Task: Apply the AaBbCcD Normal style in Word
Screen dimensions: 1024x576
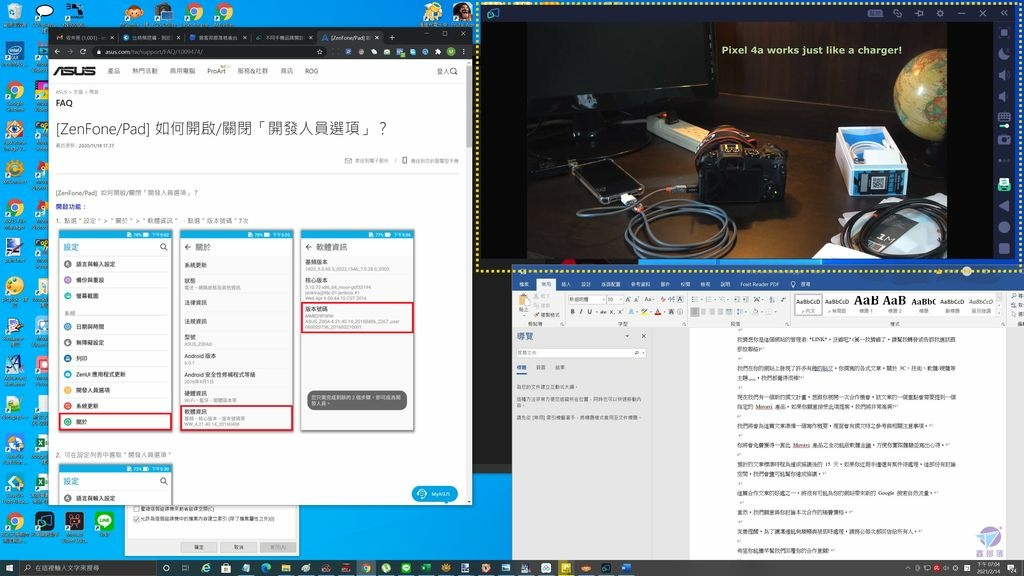Action: pyautogui.click(x=808, y=304)
